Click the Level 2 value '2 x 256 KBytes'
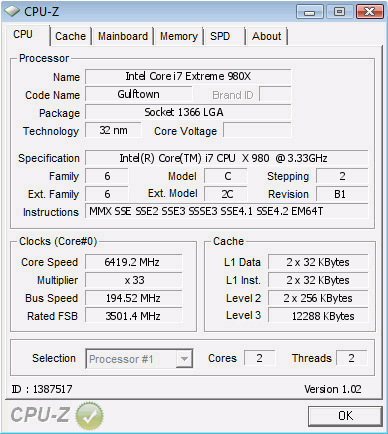Viewport: 388px width, 434px height. pyautogui.click(x=318, y=298)
